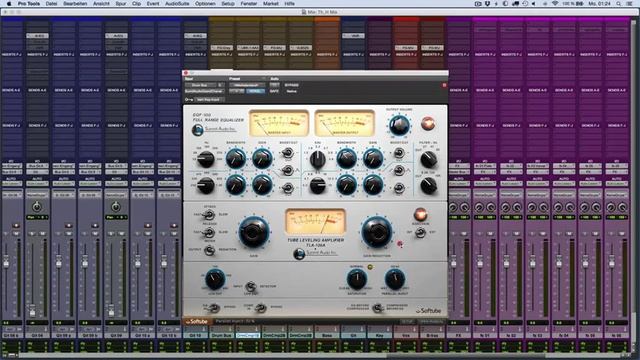This screenshot has height=360, width=640.
Task: Toggle the compressor Bypass switch at bottom
Action: (260, 308)
